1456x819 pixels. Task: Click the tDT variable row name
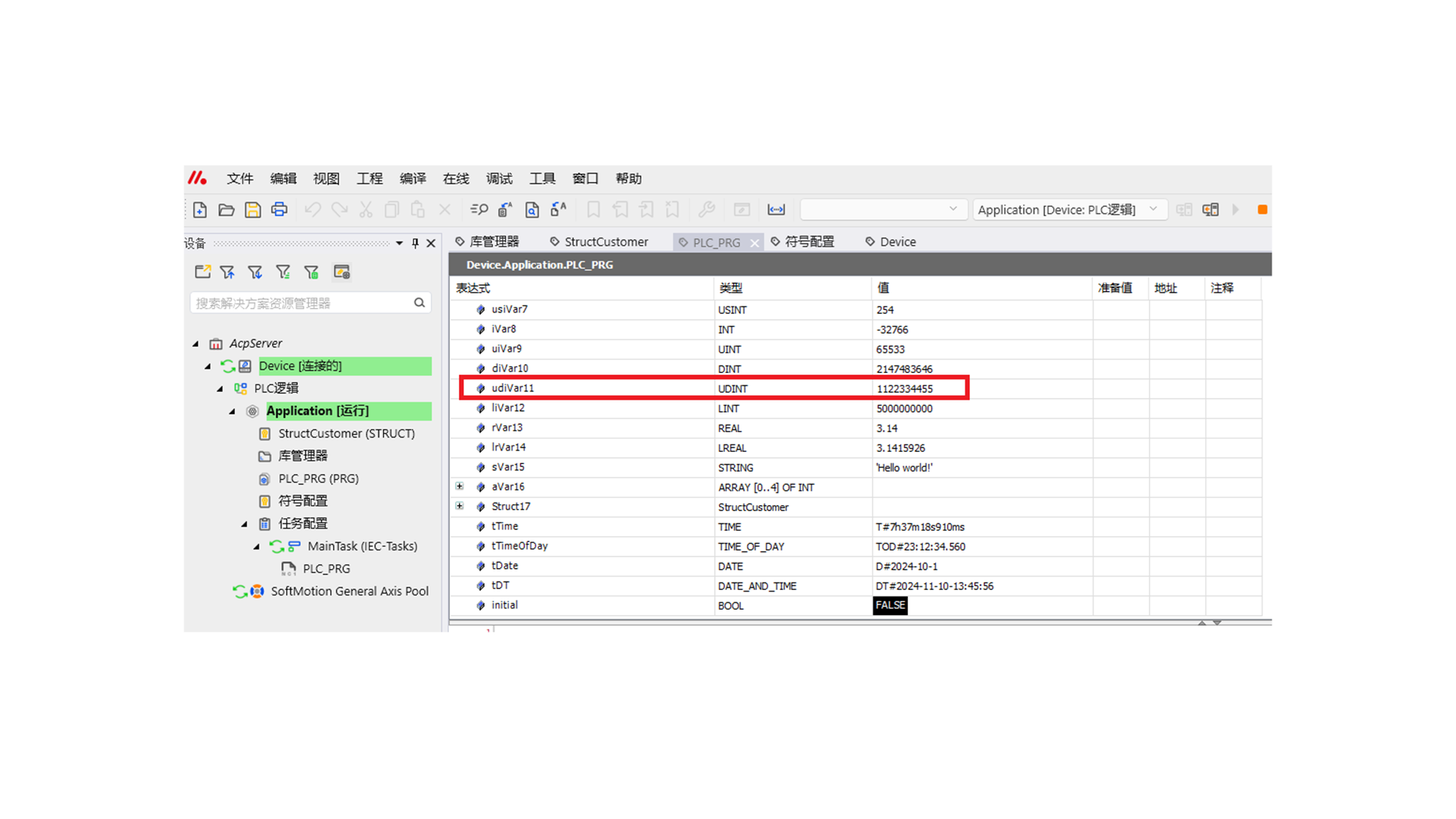pos(500,585)
